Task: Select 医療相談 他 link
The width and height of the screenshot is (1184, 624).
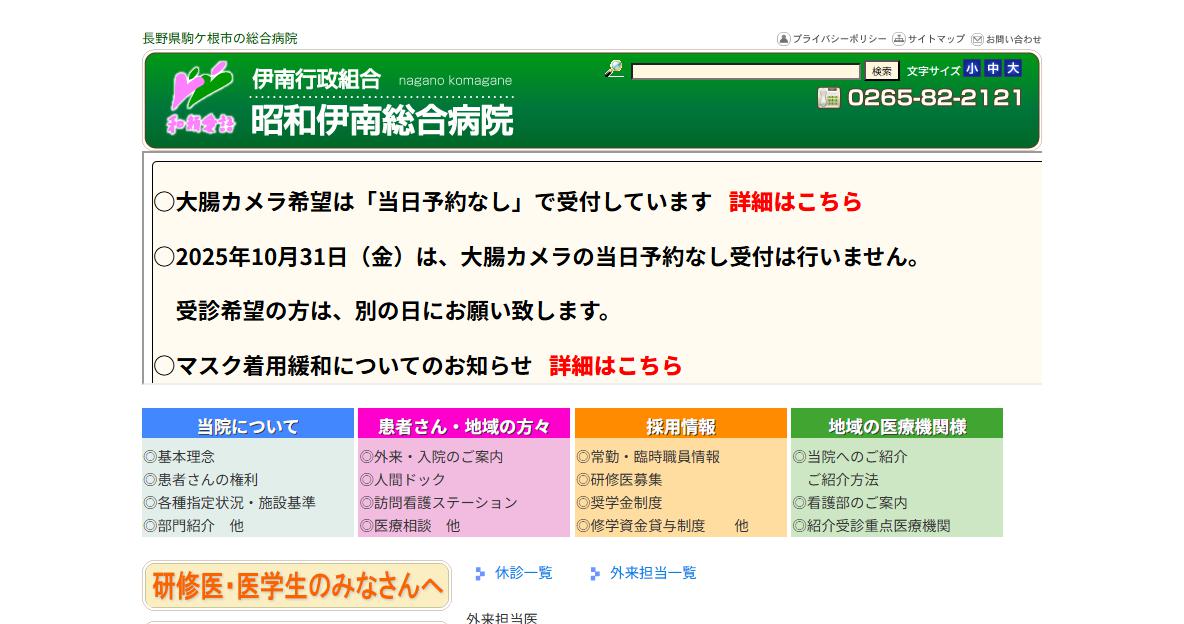Action: pos(410,526)
